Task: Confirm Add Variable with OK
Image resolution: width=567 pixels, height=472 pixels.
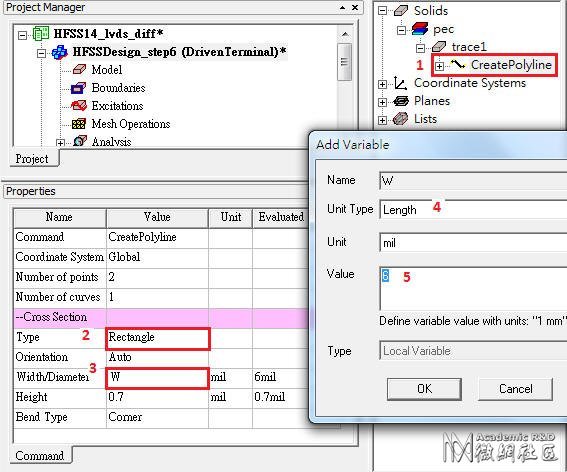Action: pos(424,389)
